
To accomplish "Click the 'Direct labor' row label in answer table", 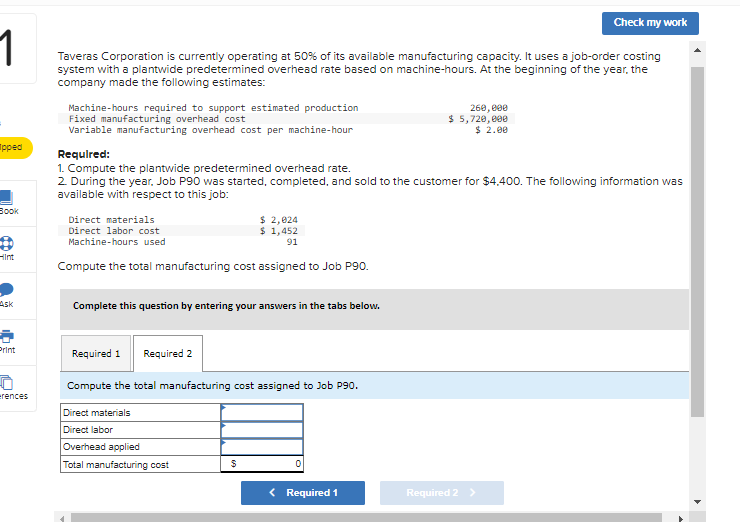I will point(88,429).
